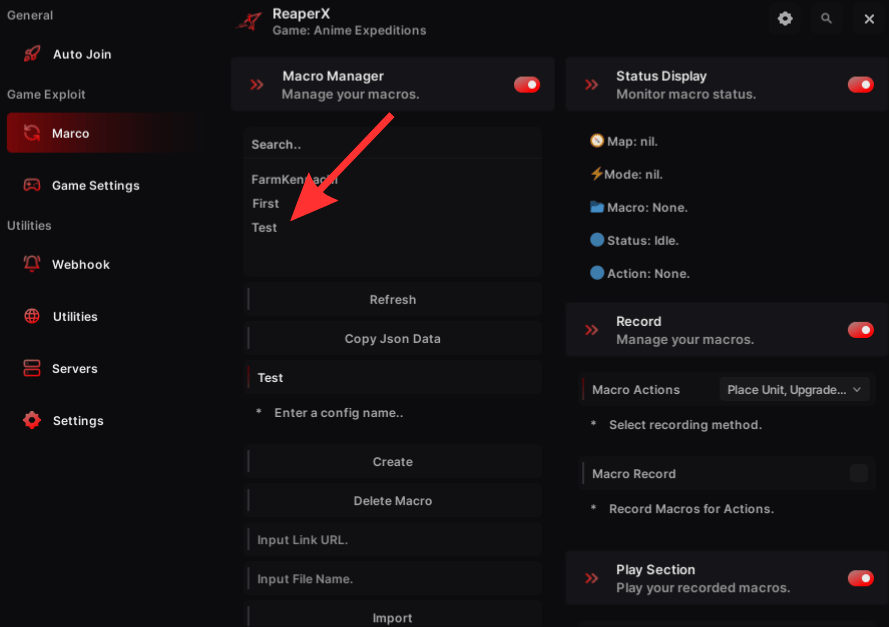Click the blue Status circle icon
889x627 pixels.
pos(596,240)
